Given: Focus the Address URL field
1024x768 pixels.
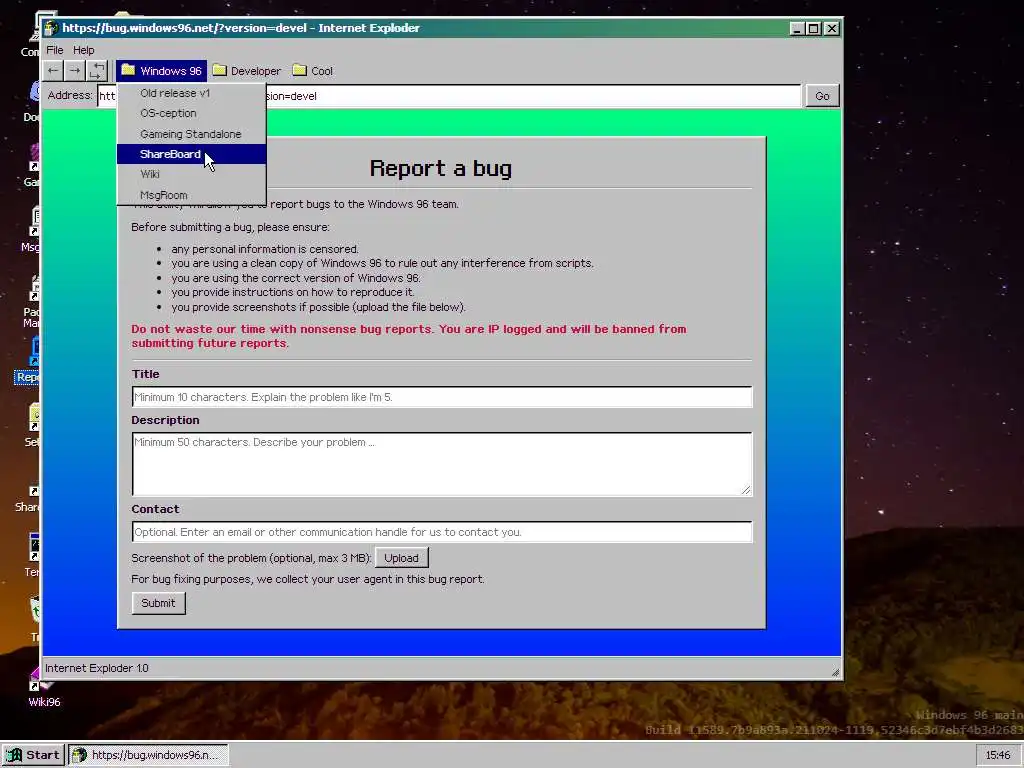Looking at the screenshot, I should [449, 96].
